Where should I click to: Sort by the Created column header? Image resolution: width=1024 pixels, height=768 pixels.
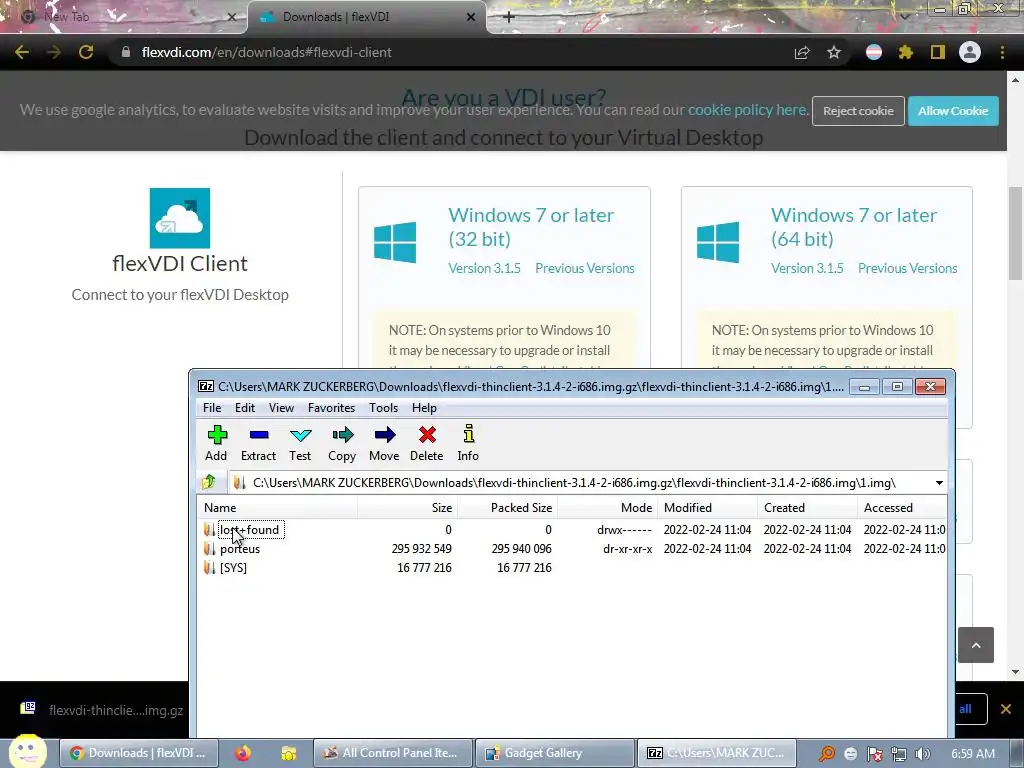808,507
